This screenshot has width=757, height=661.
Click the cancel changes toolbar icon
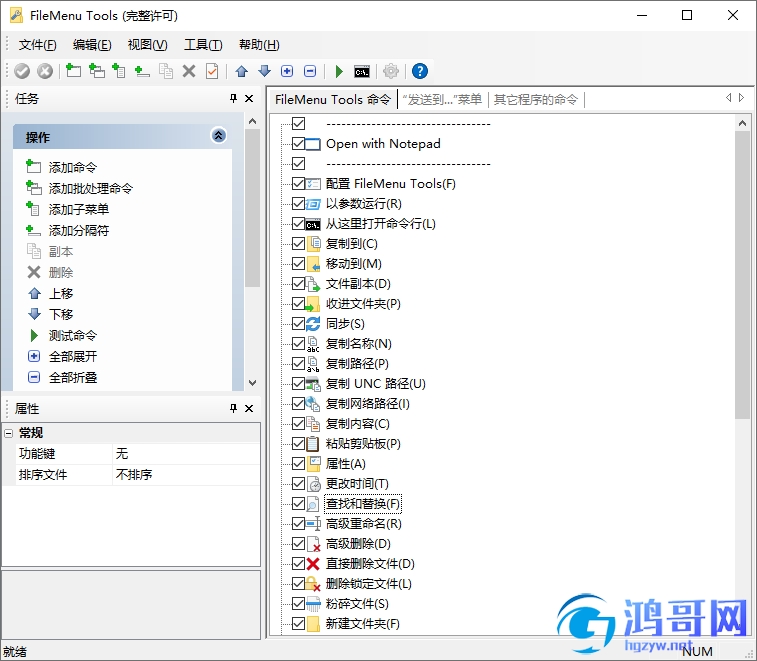[45, 71]
